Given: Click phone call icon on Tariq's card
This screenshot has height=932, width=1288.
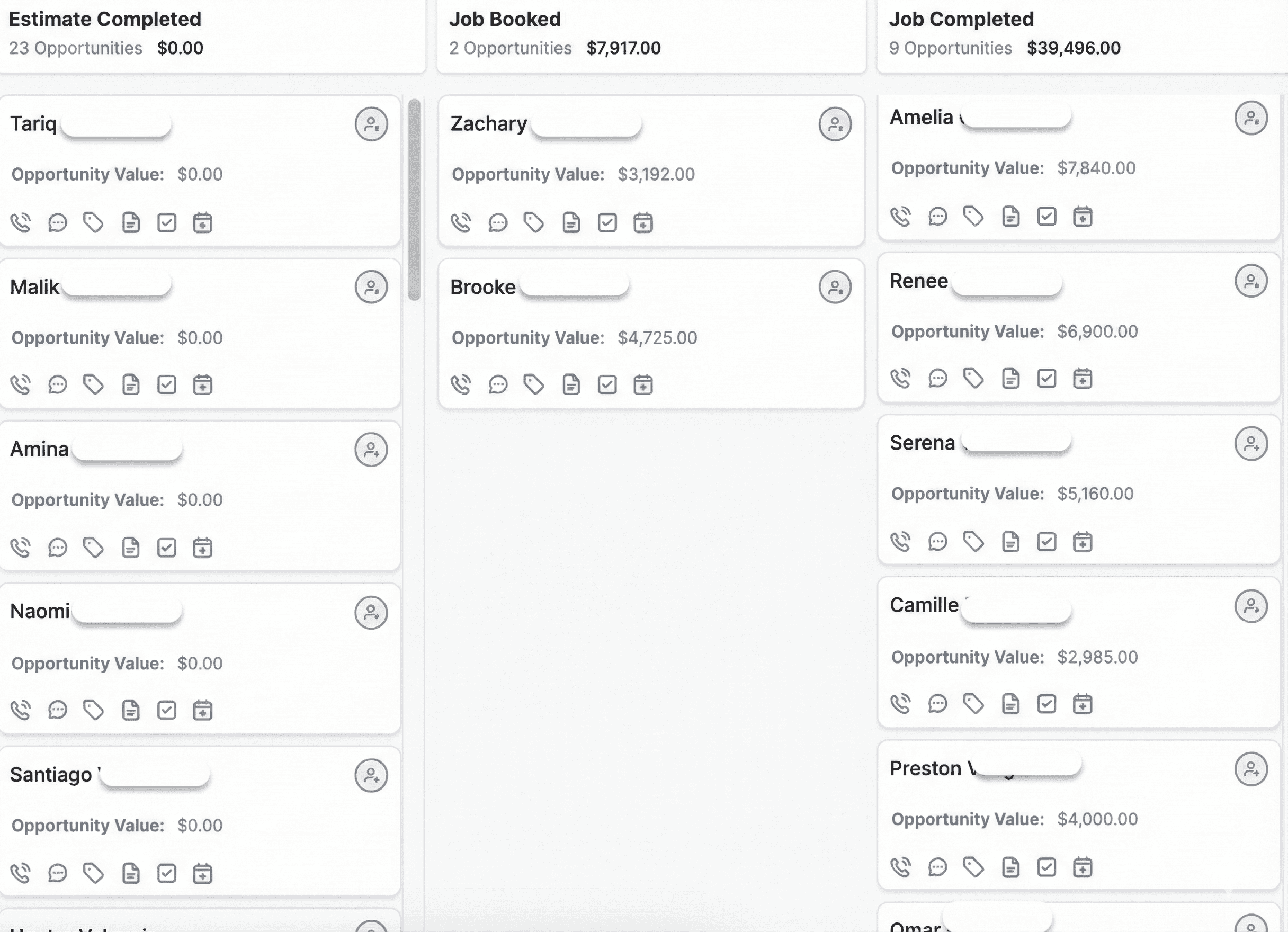Looking at the screenshot, I should (21, 222).
